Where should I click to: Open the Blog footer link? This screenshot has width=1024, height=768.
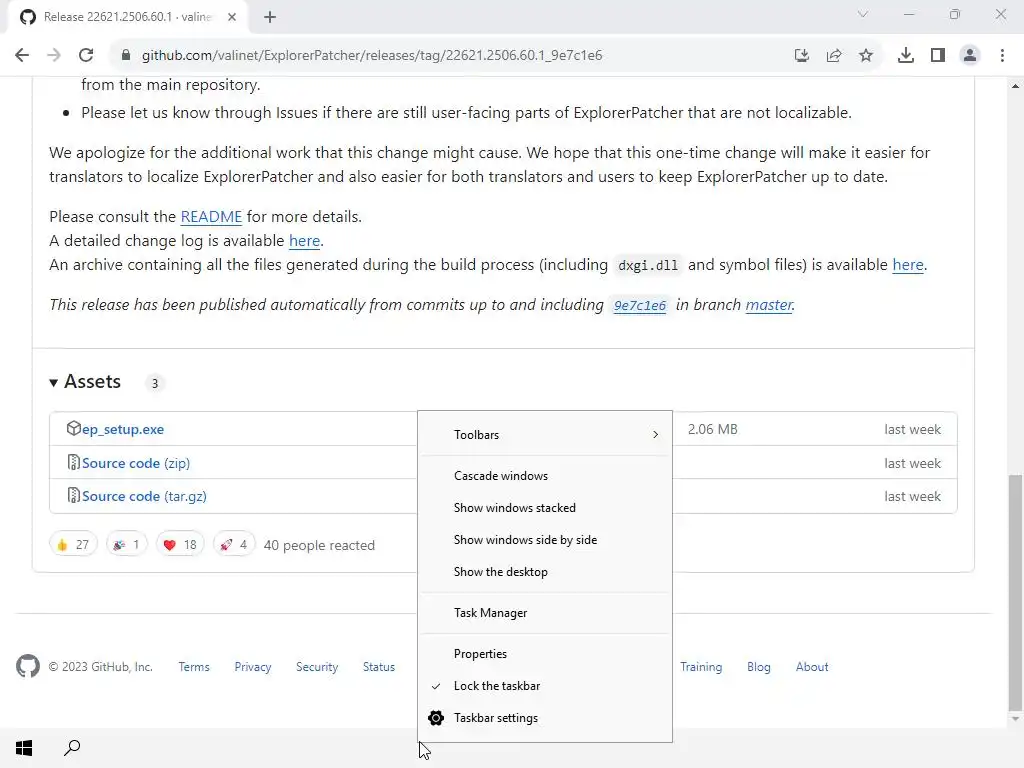point(759,667)
